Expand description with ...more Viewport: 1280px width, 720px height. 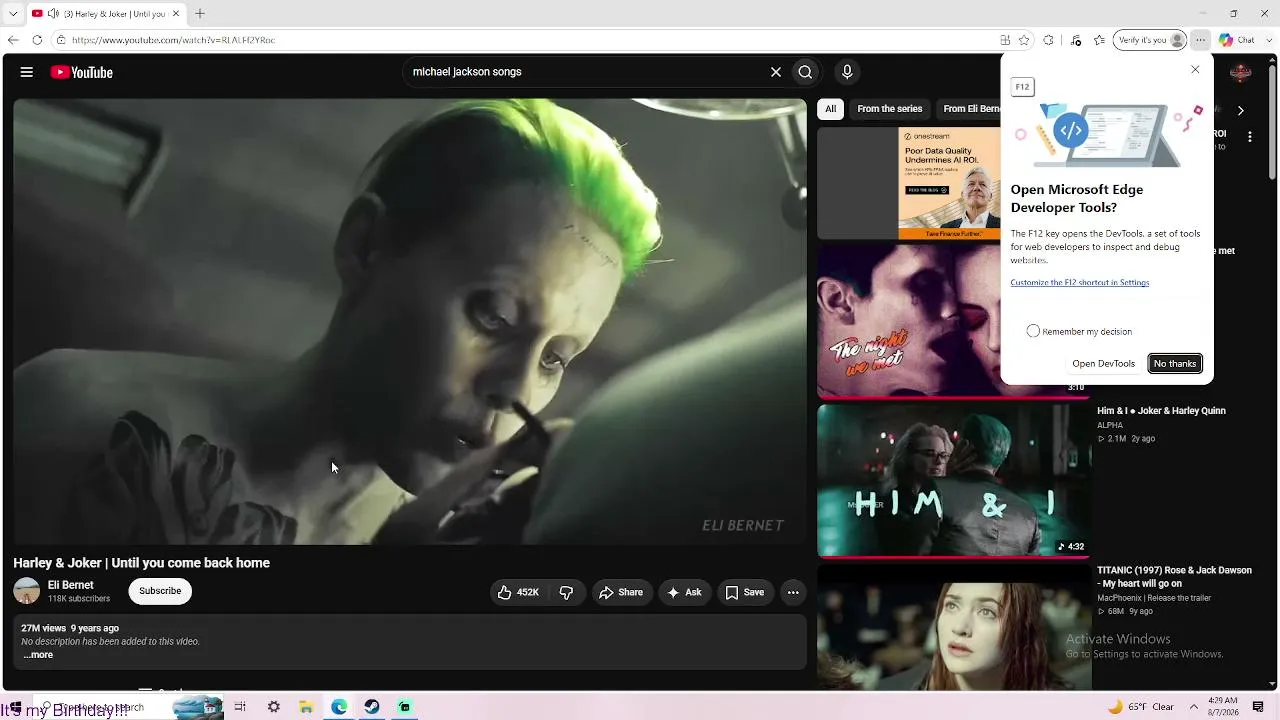(x=38, y=655)
